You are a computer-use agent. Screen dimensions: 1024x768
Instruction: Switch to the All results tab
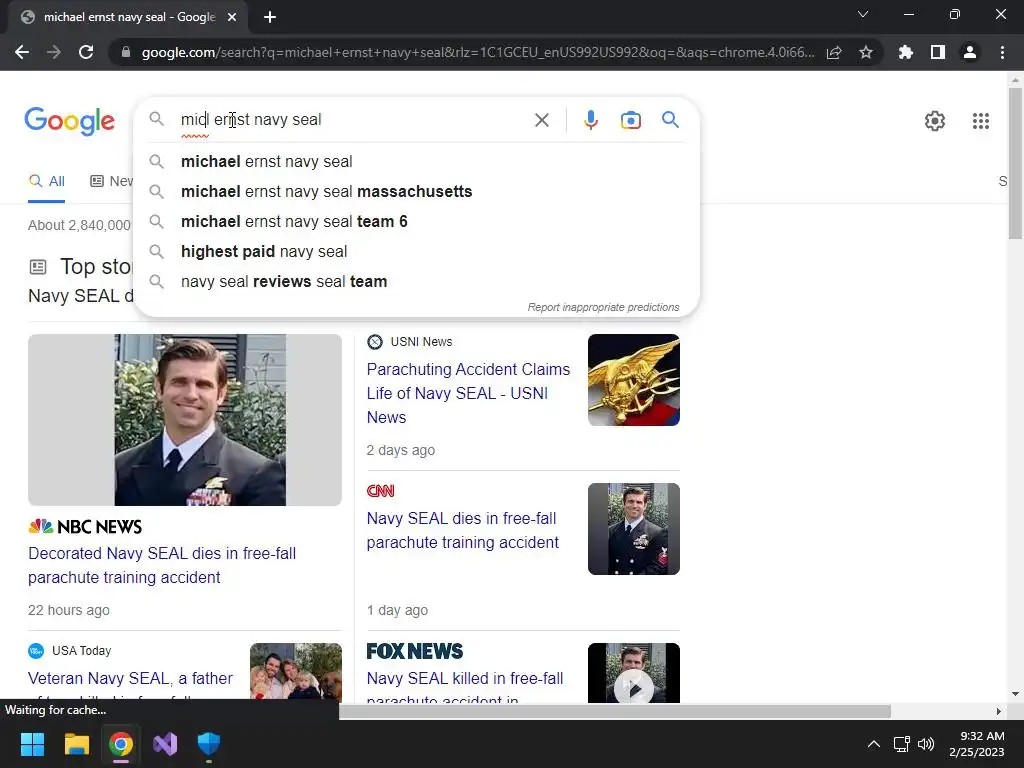47,181
